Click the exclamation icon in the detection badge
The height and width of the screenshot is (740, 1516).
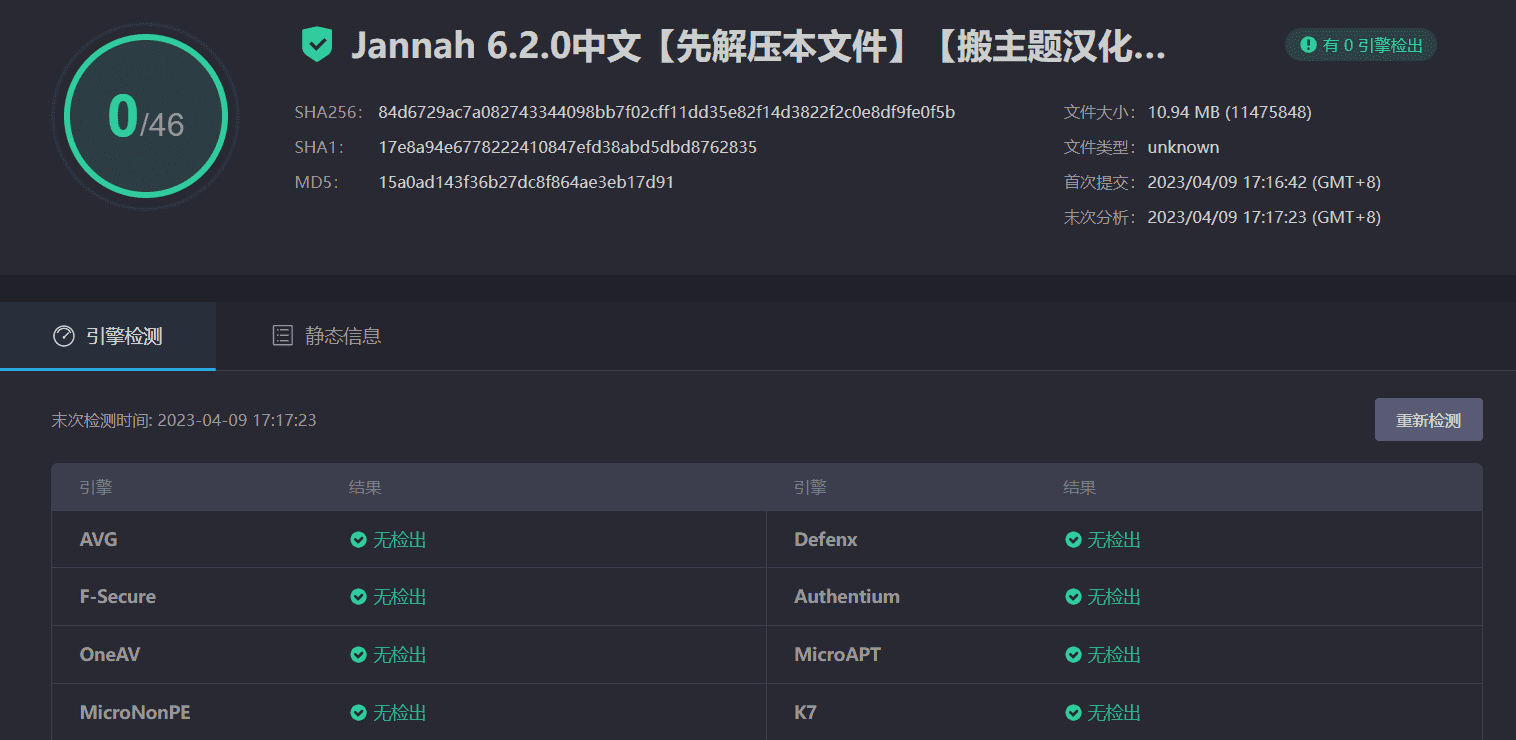[x=1308, y=45]
